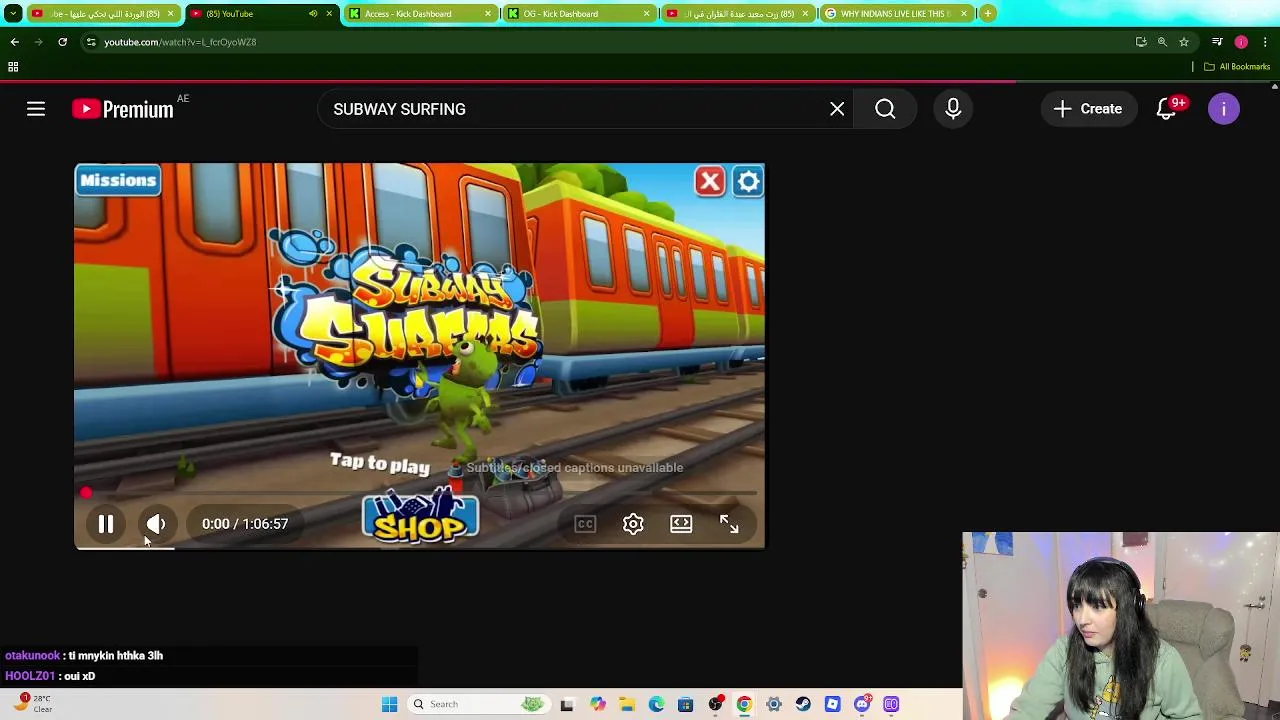Viewport: 1280px width, 720px height.
Task: Open Steam from the taskbar
Action: (803, 704)
